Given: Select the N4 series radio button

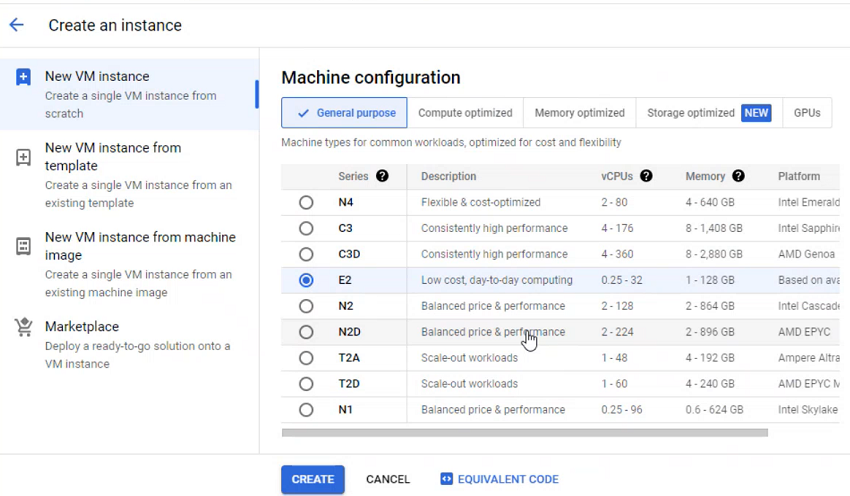Looking at the screenshot, I should [x=306, y=202].
